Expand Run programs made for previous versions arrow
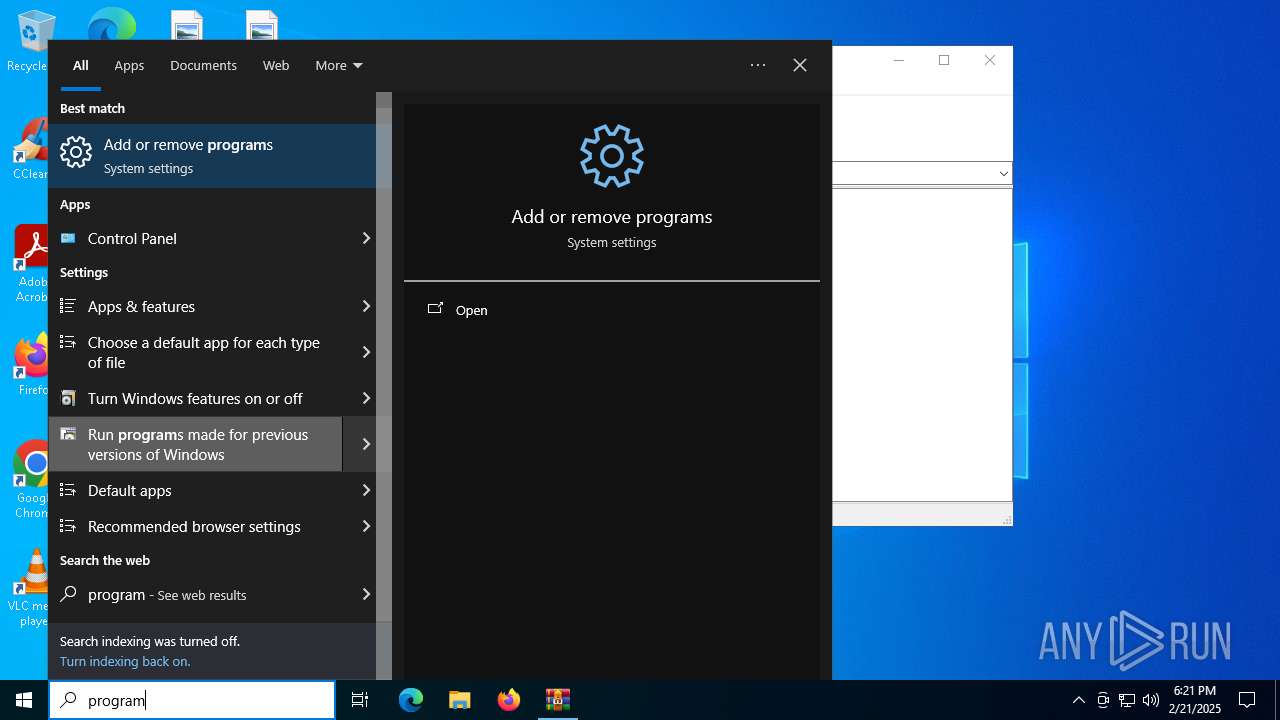1280x720 pixels. (366, 444)
